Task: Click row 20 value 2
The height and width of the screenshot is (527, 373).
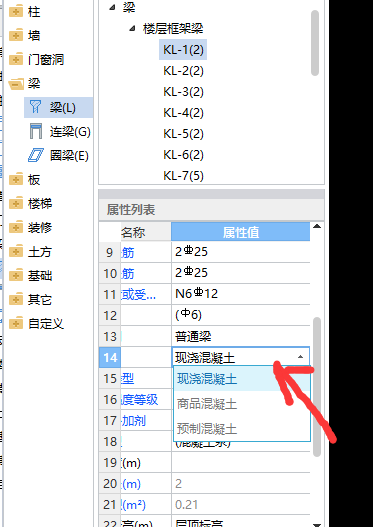Action: coord(241,484)
